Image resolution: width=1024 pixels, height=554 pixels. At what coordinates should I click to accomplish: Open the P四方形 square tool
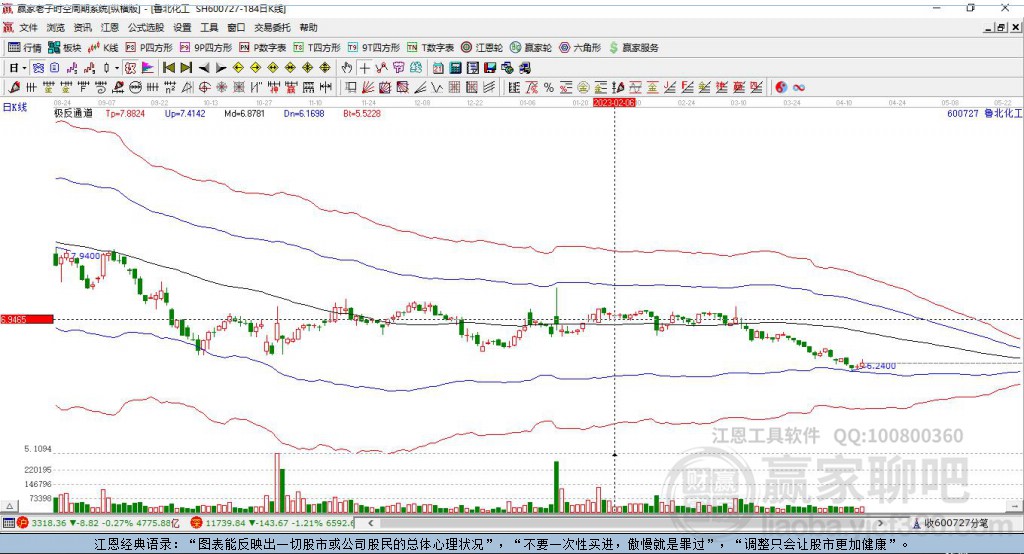(x=149, y=48)
